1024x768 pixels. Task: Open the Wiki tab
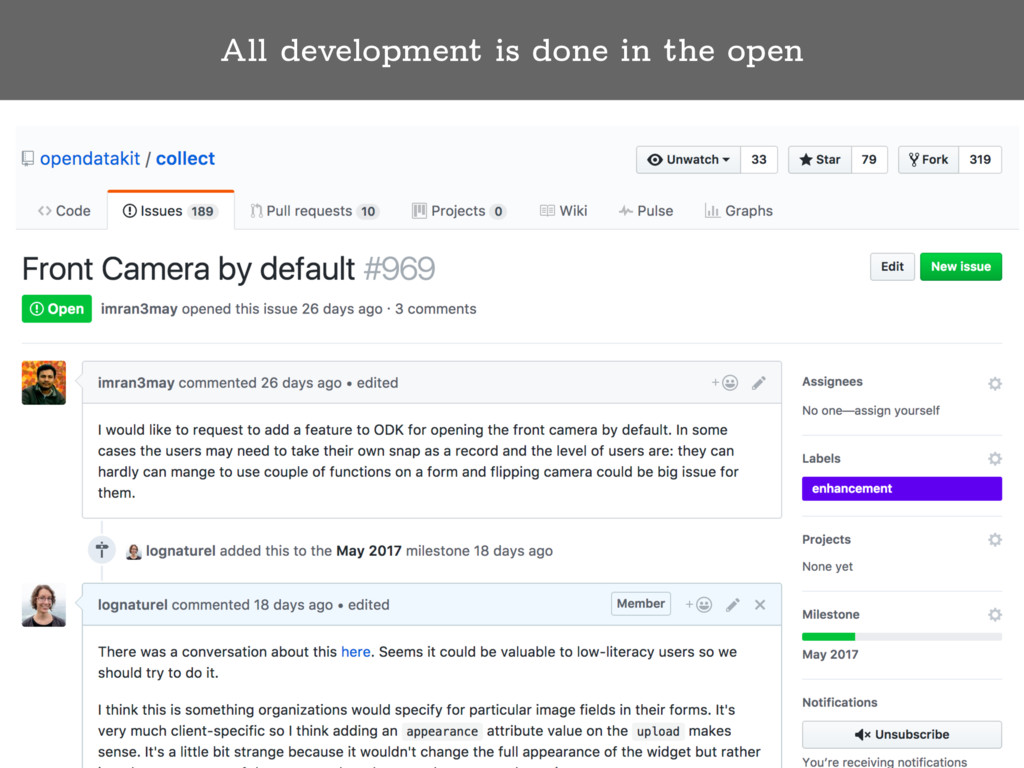click(564, 211)
